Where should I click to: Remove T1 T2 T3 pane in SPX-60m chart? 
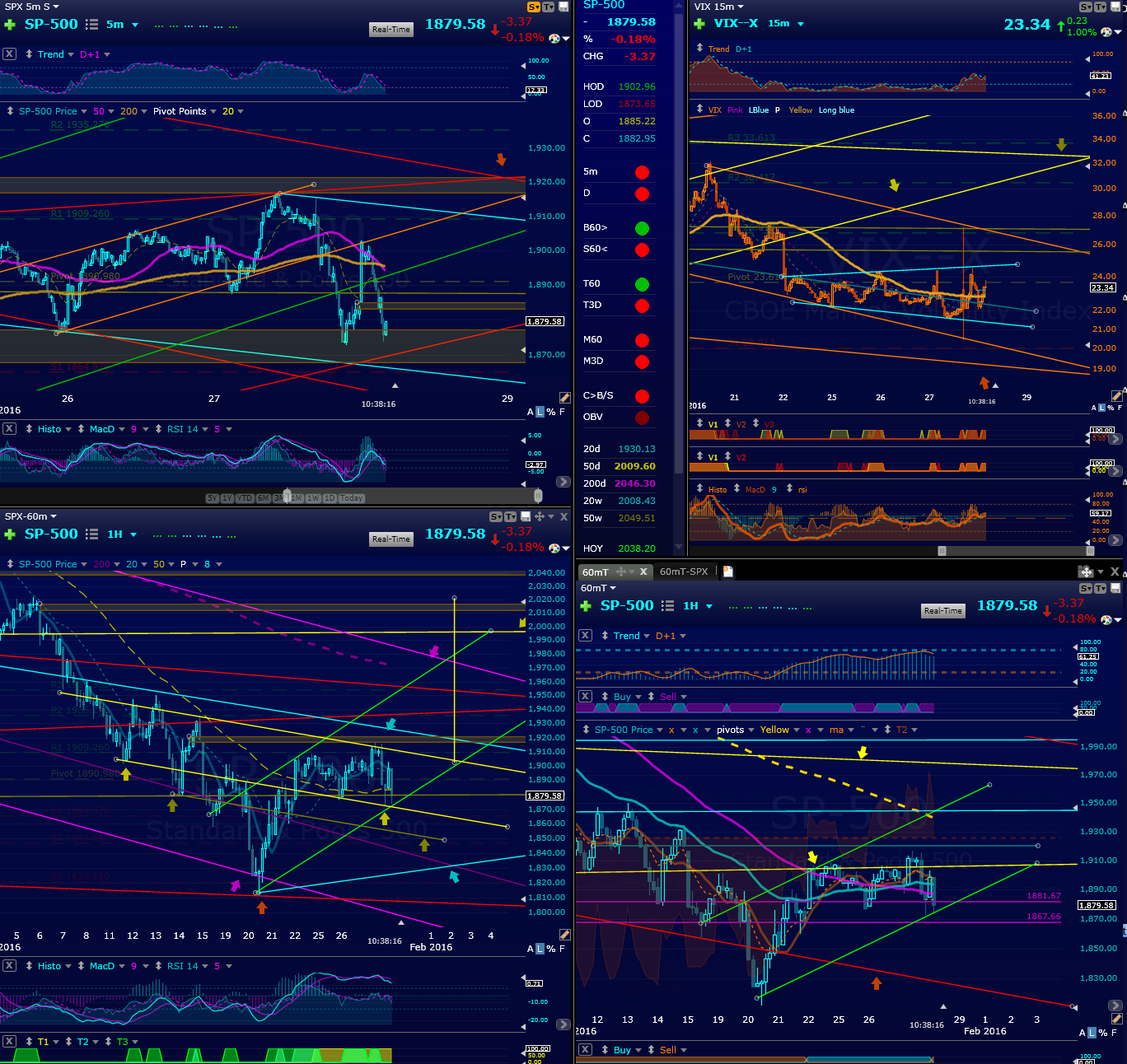[x=9, y=1041]
